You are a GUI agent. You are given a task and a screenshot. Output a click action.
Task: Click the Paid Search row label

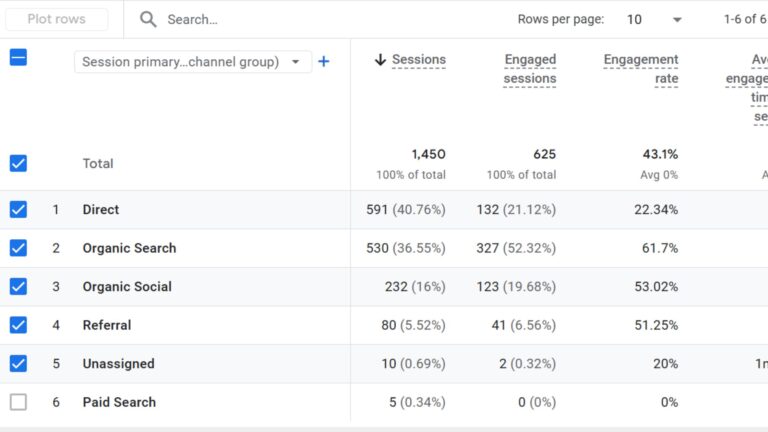pos(119,402)
